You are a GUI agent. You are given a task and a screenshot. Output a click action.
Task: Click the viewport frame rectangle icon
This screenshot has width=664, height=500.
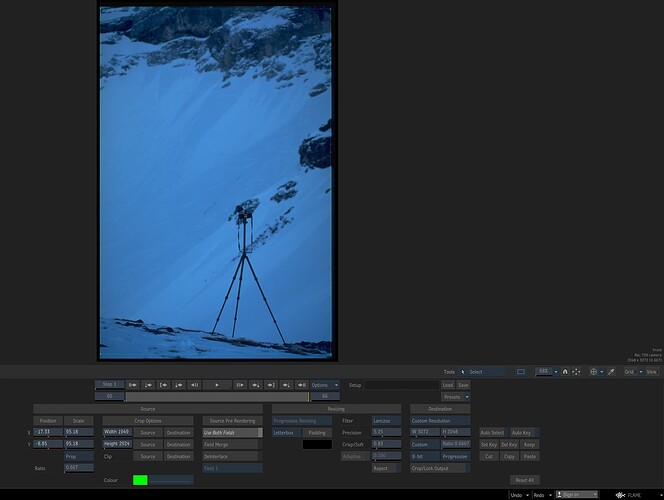tap(520, 371)
